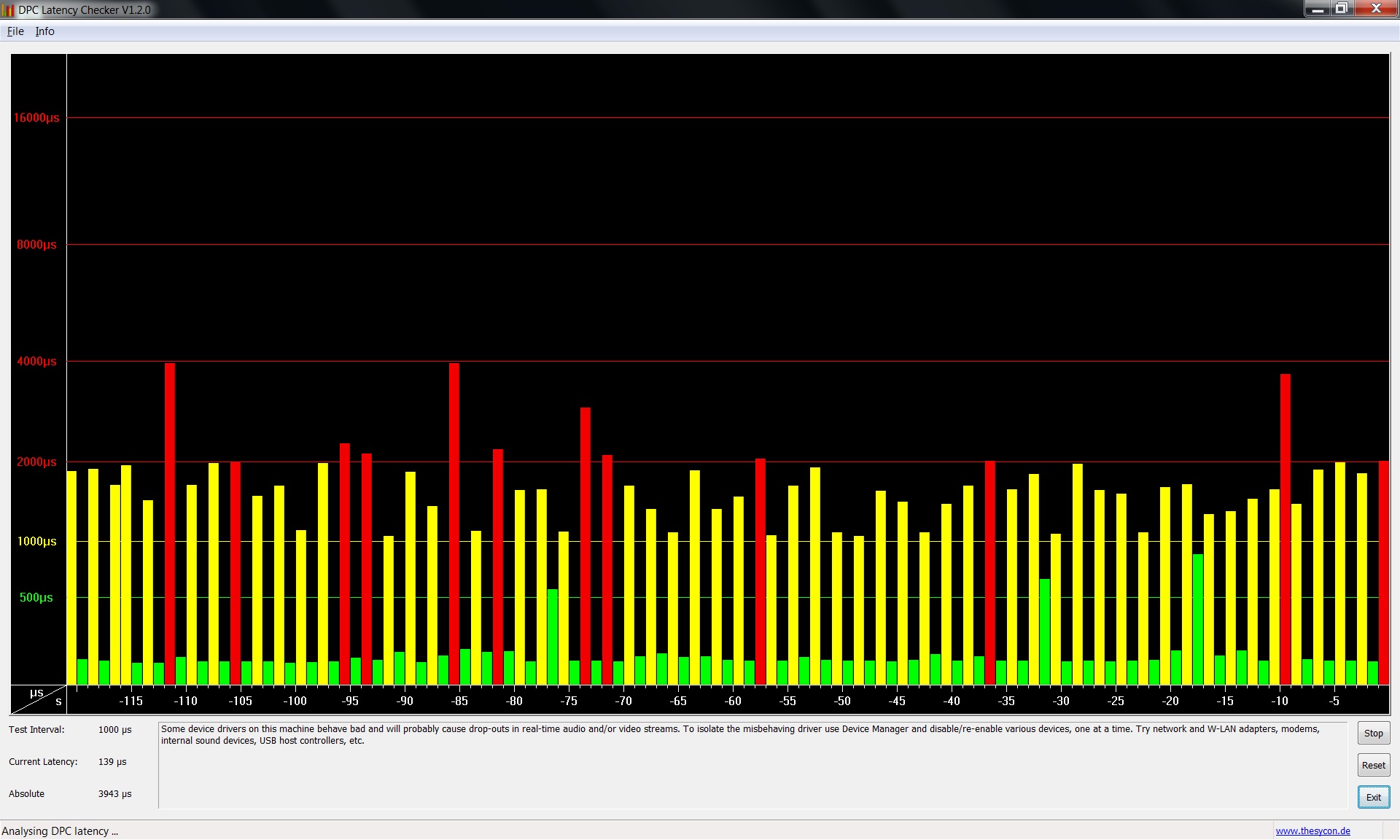Restore down the application window
1400x840 pixels.
[1341, 9]
